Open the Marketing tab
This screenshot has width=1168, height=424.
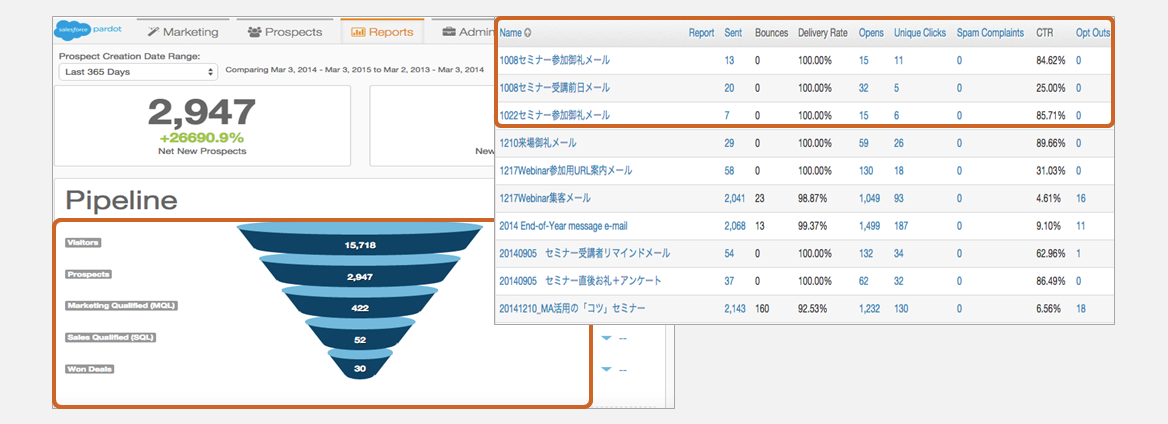182,32
